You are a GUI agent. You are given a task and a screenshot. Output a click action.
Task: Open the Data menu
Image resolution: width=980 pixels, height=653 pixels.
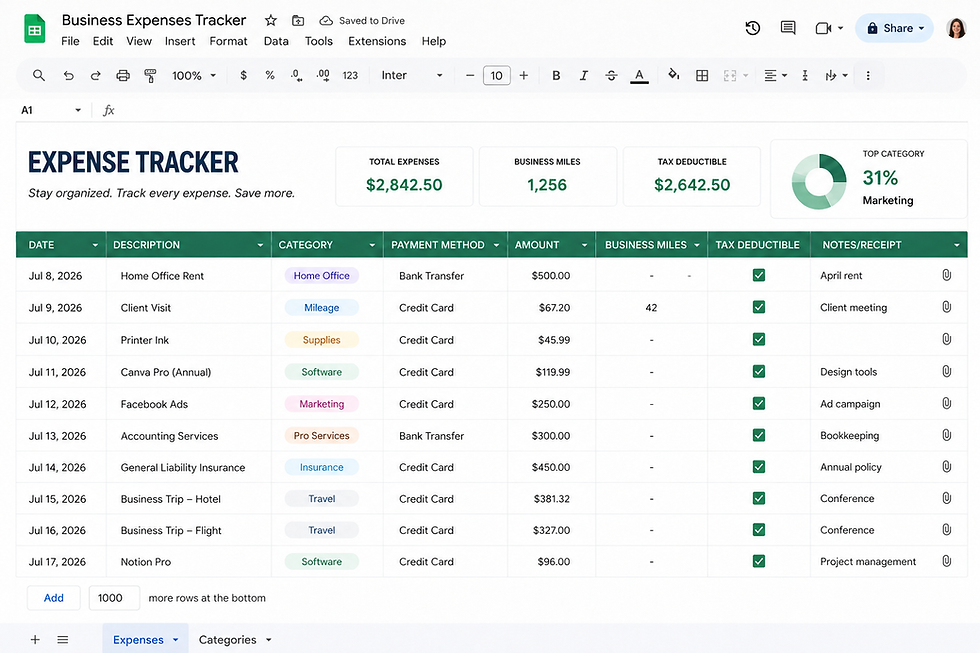276,41
